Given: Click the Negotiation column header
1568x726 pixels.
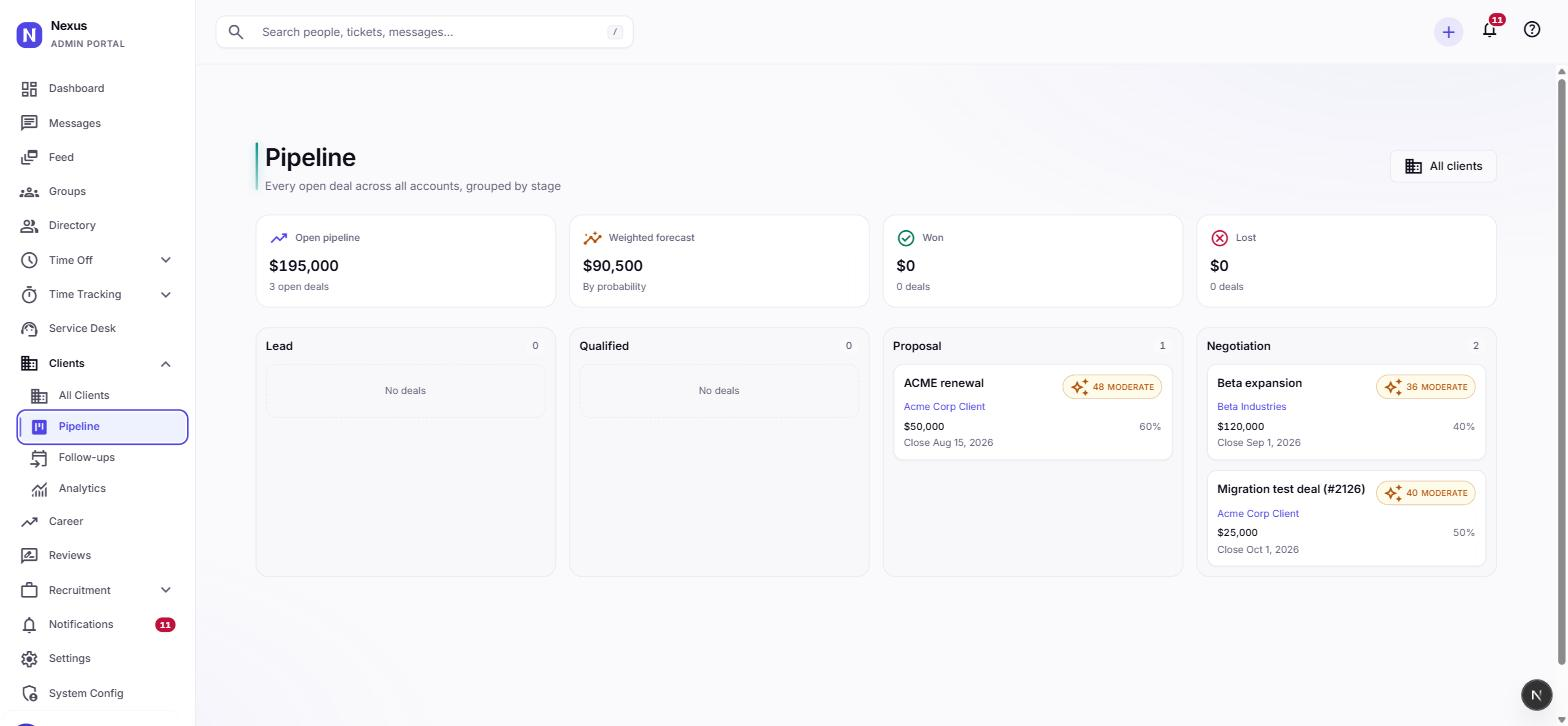Looking at the screenshot, I should coord(1239,346).
